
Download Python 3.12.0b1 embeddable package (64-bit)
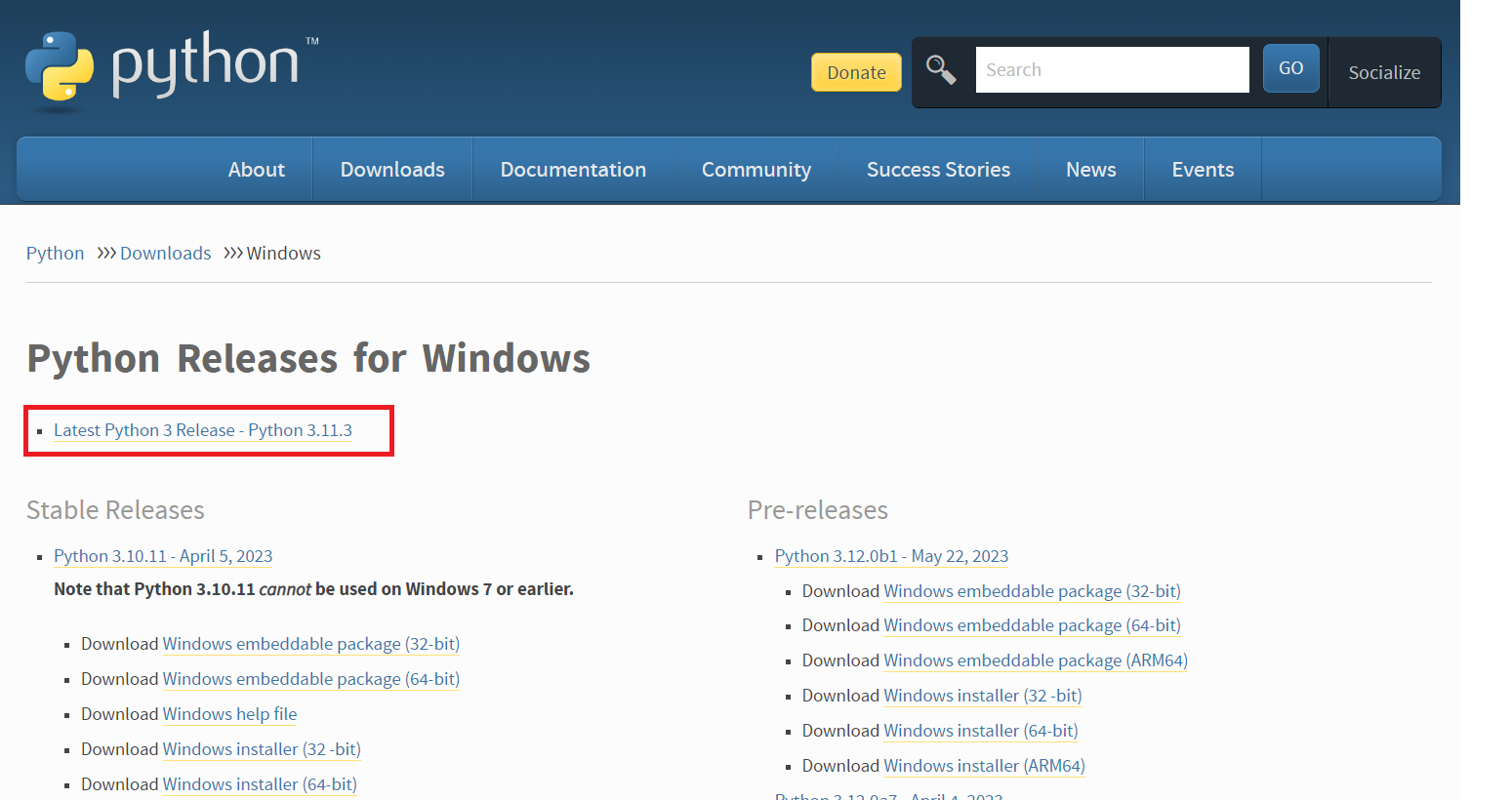click(1032, 625)
